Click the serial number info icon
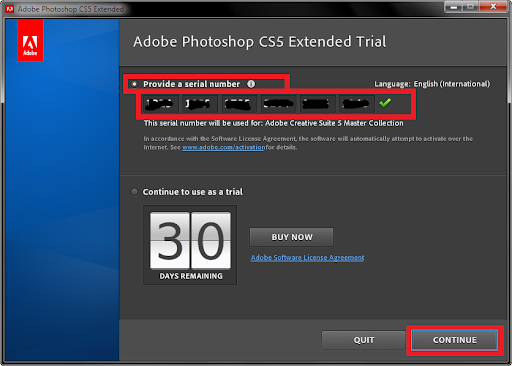 pos(251,84)
